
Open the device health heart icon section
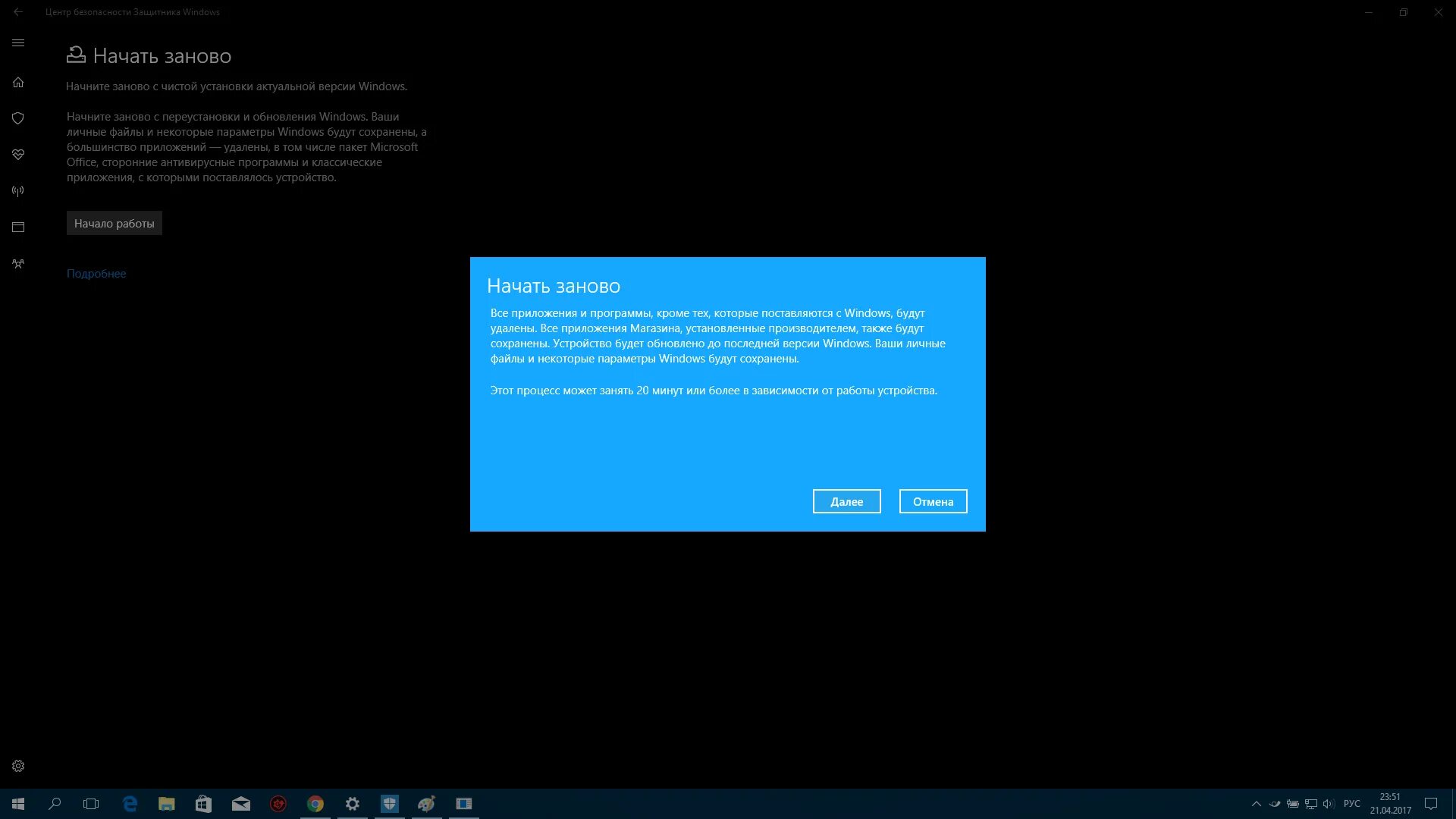pyautogui.click(x=18, y=155)
